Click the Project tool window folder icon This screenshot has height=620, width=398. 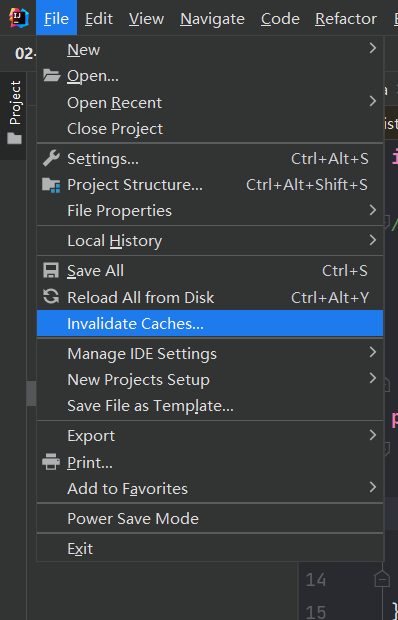(x=15, y=138)
